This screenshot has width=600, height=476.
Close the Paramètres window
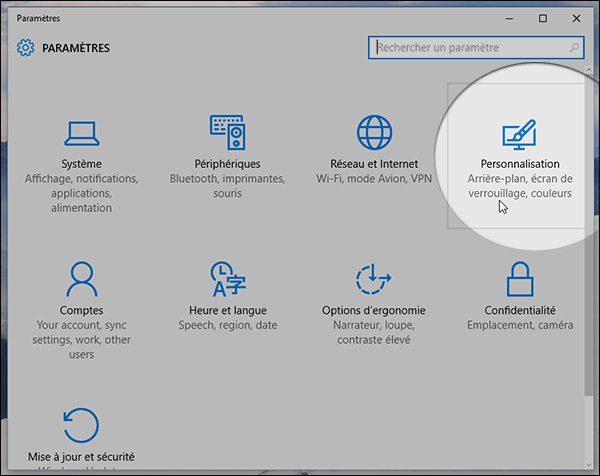[x=576, y=18]
